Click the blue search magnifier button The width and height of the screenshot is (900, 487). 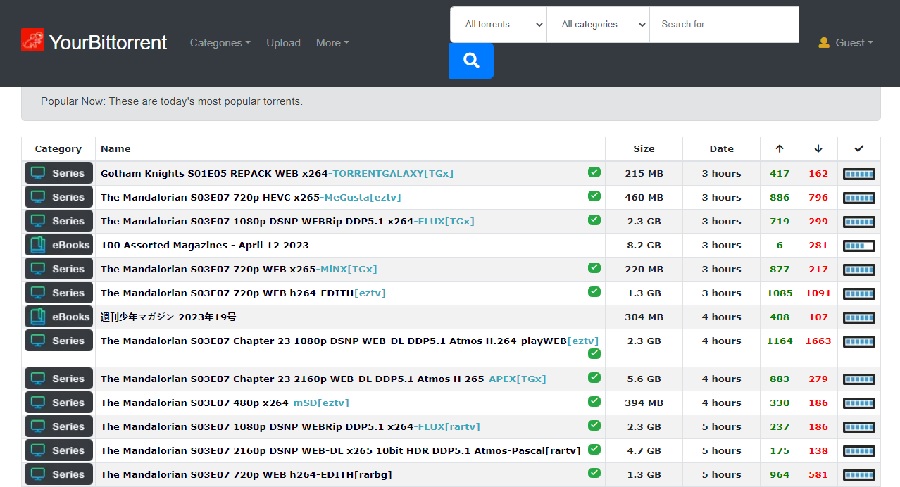point(471,60)
